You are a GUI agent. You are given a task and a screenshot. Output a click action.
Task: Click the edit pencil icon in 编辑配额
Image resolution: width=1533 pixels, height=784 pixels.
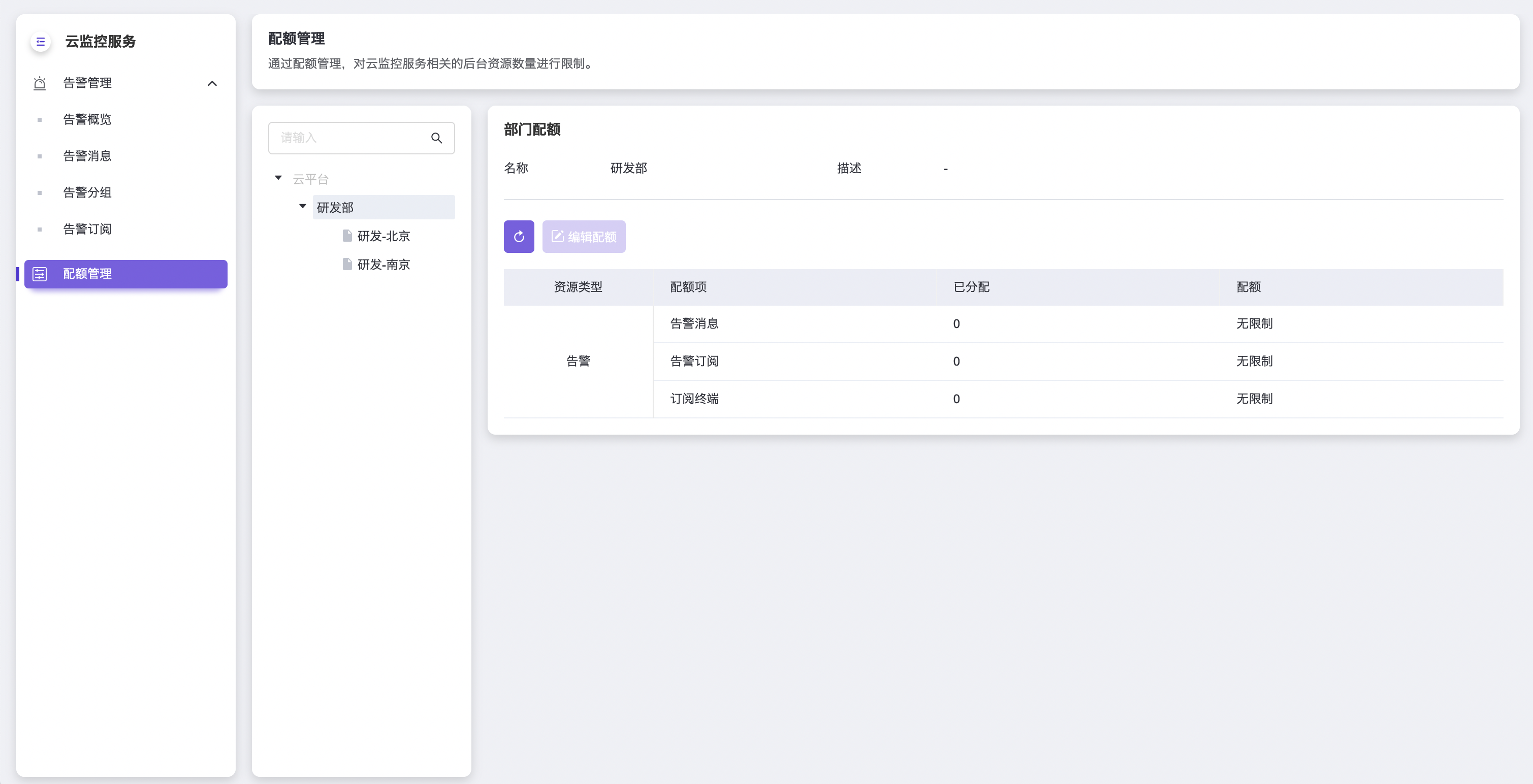[x=557, y=237]
